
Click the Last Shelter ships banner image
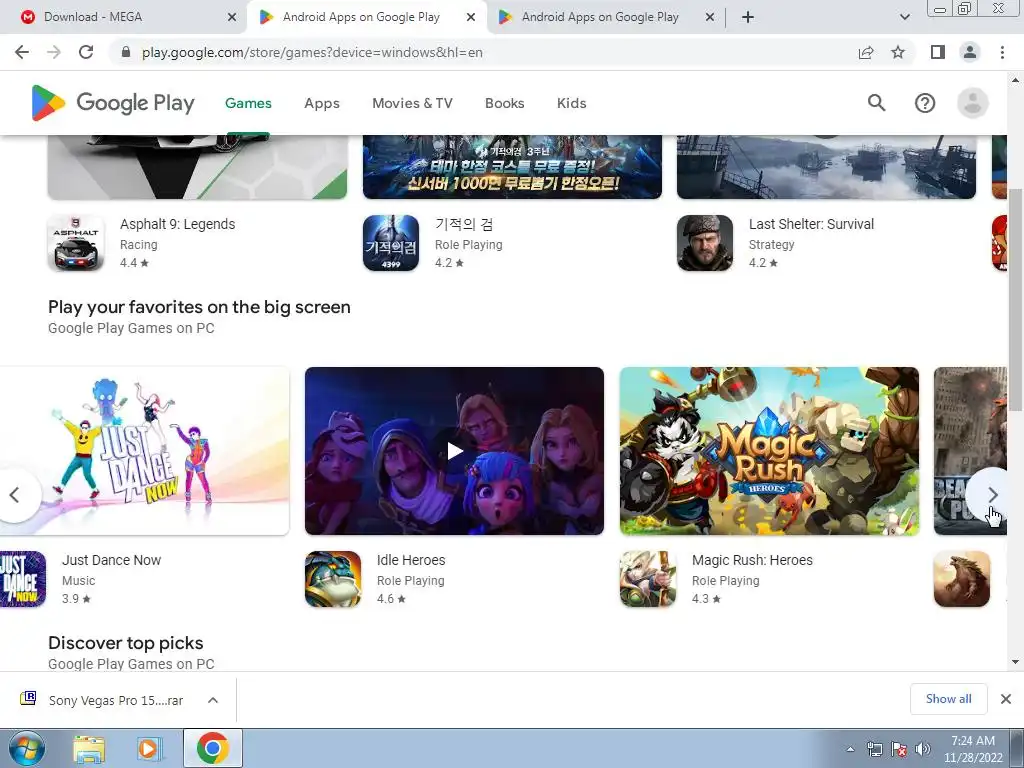(x=826, y=167)
